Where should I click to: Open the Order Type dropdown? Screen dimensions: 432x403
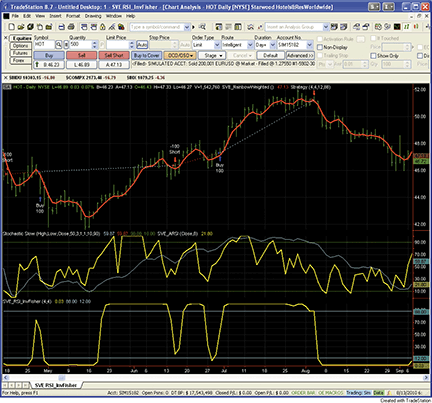[x=217, y=45]
